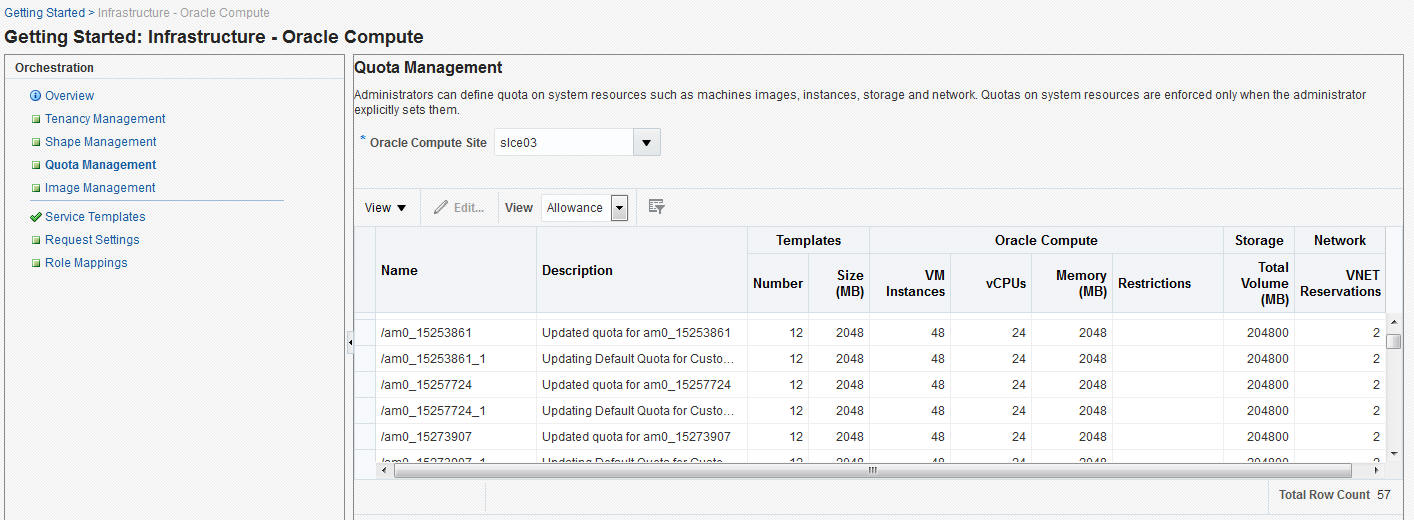The image size is (1414, 520).
Task: Open Request Settings link
Action: tap(92, 240)
